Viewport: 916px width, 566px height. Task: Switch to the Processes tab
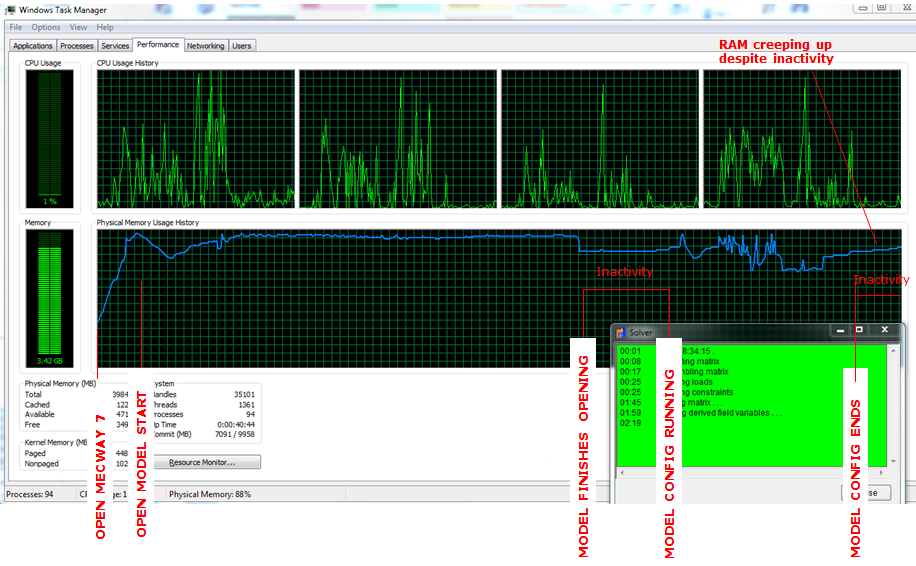pos(77,46)
